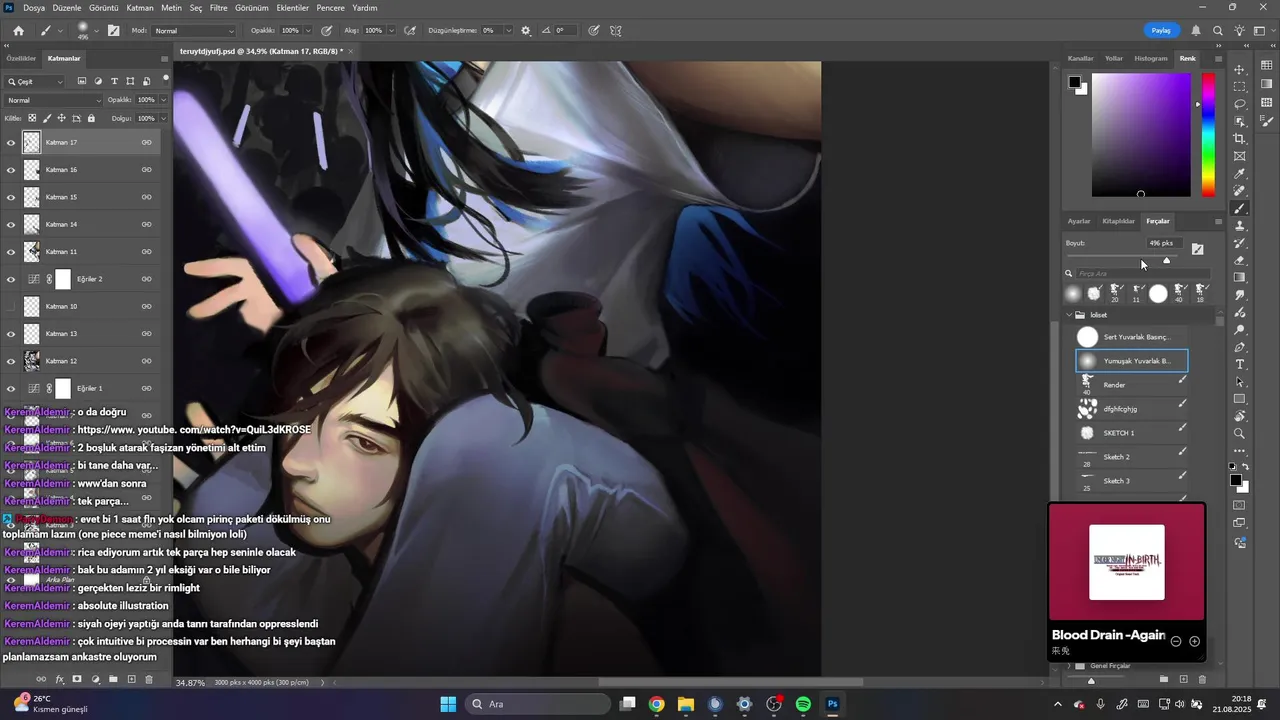Image resolution: width=1280 pixels, height=720 pixels.
Task: Hide layer Katman 15
Action: [x=11, y=197]
